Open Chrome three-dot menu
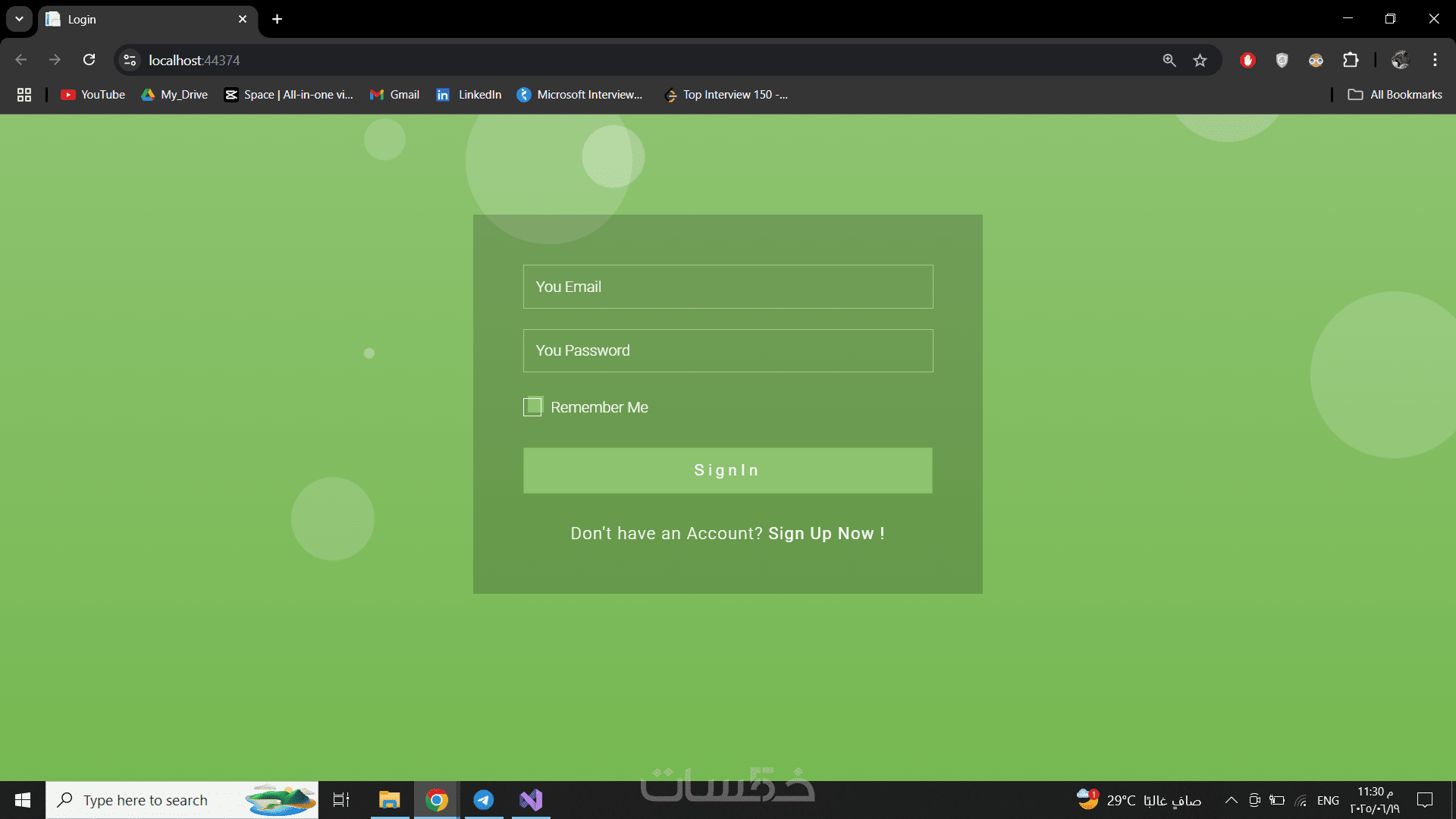 pos(1435,60)
